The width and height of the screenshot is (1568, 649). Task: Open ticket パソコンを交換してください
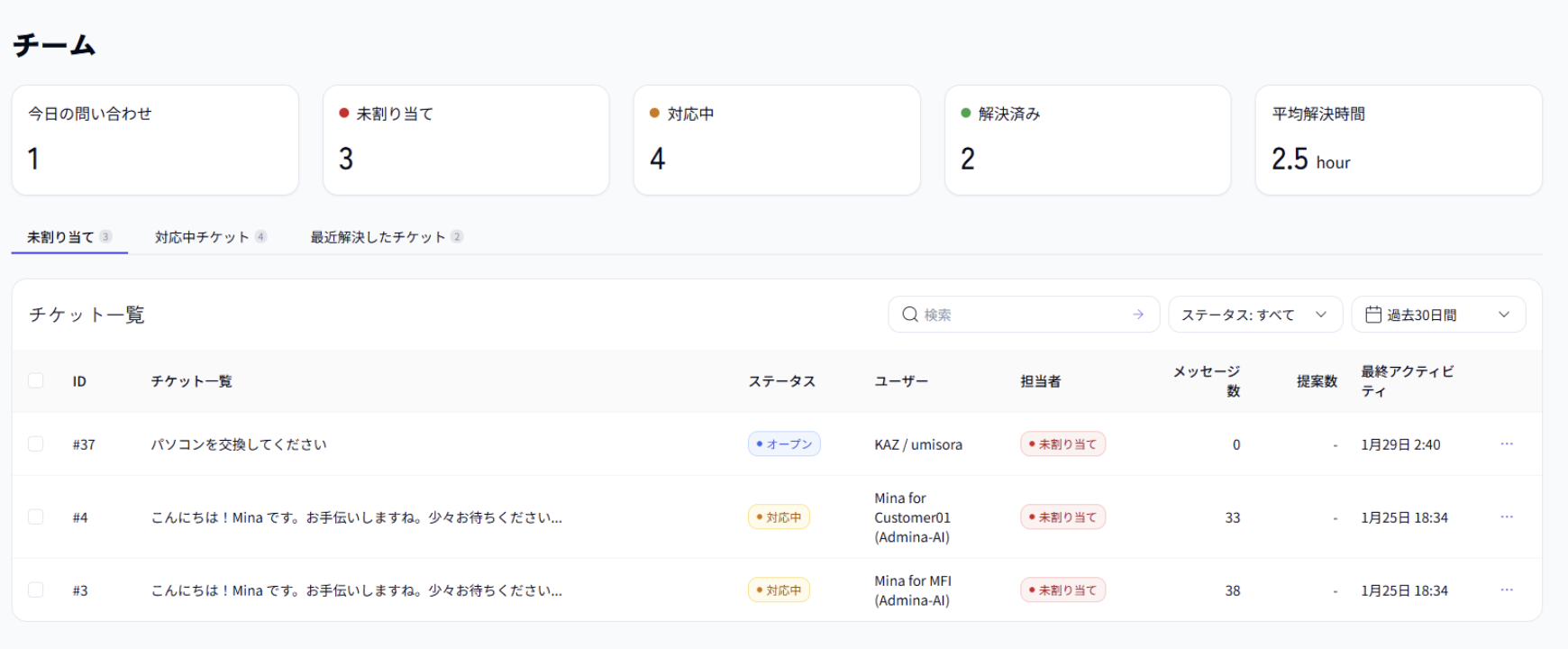tap(239, 444)
